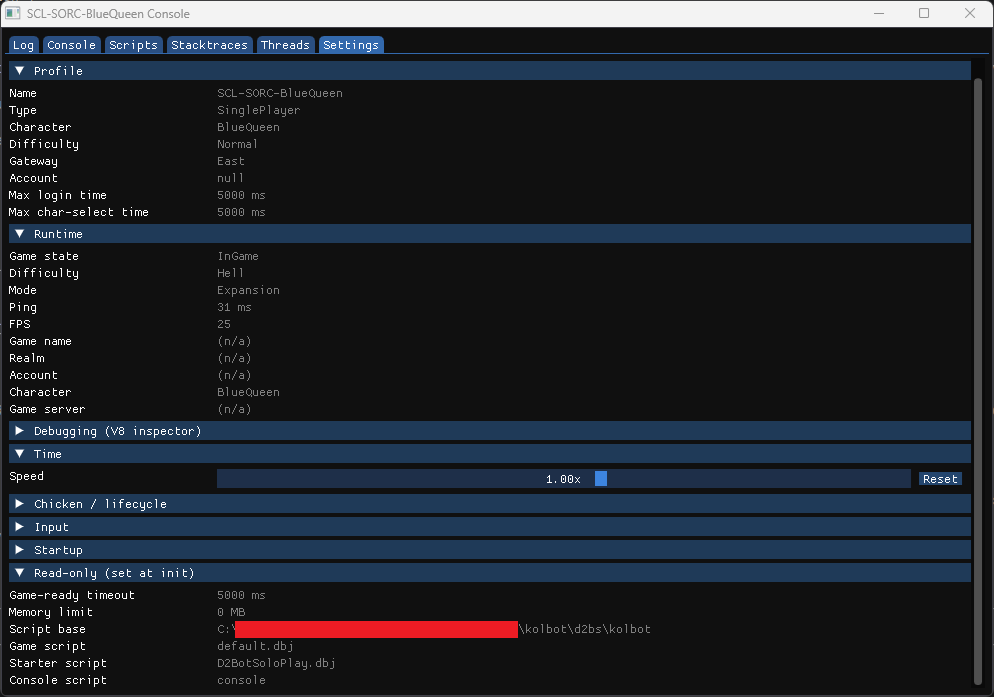Click the FPS value 25
Viewport: 994px width, 697px height.
tap(224, 324)
